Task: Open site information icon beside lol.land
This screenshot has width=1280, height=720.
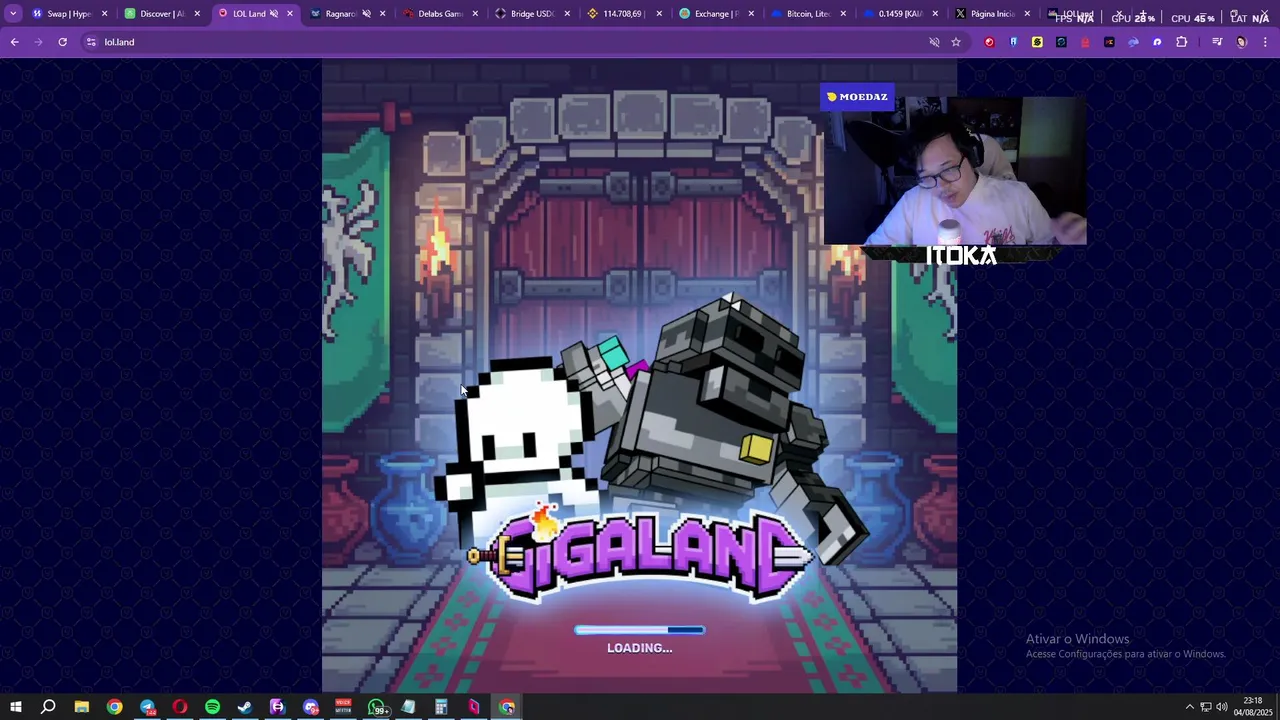Action: pos(91,42)
